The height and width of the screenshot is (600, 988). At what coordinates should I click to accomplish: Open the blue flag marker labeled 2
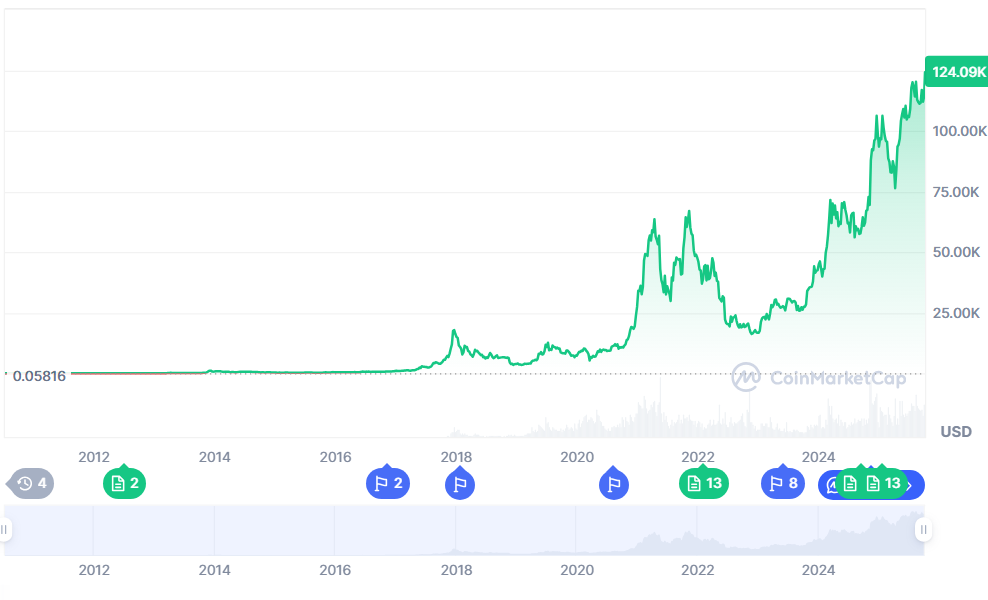tap(388, 484)
